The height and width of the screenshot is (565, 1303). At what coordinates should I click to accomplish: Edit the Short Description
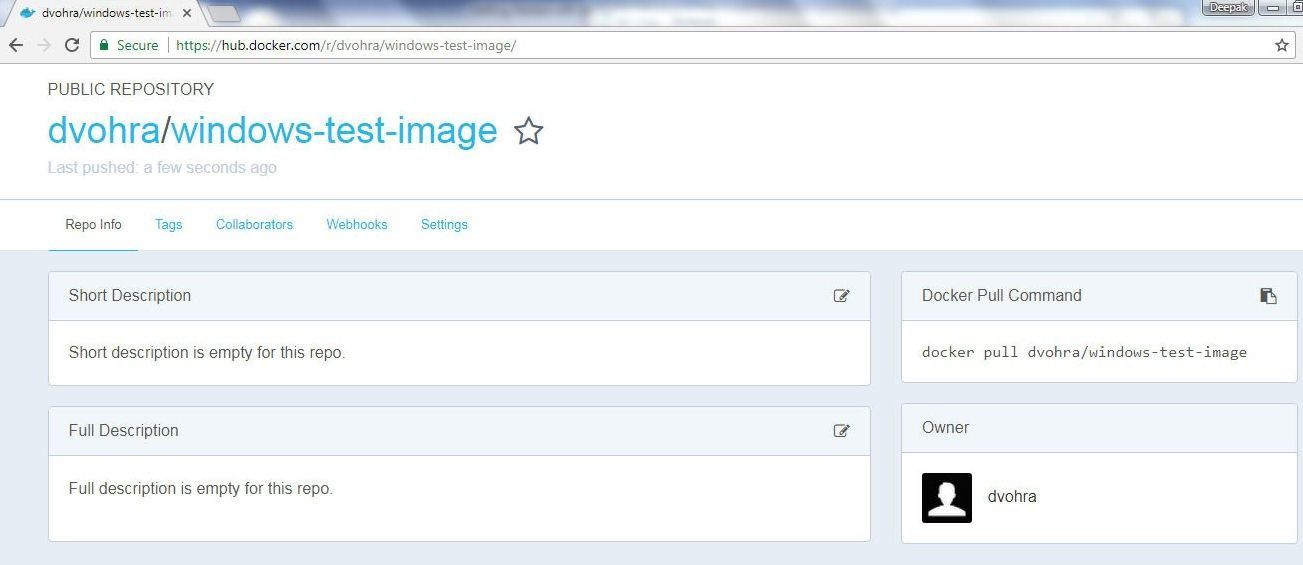[x=842, y=296]
